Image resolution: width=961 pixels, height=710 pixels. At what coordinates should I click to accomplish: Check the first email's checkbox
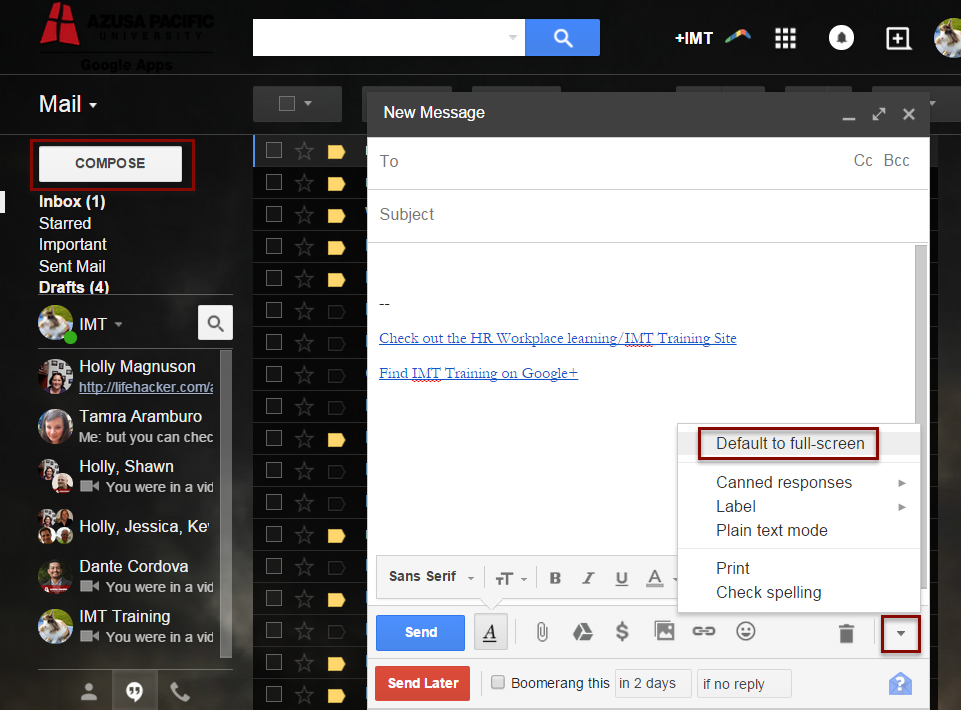pyautogui.click(x=274, y=150)
